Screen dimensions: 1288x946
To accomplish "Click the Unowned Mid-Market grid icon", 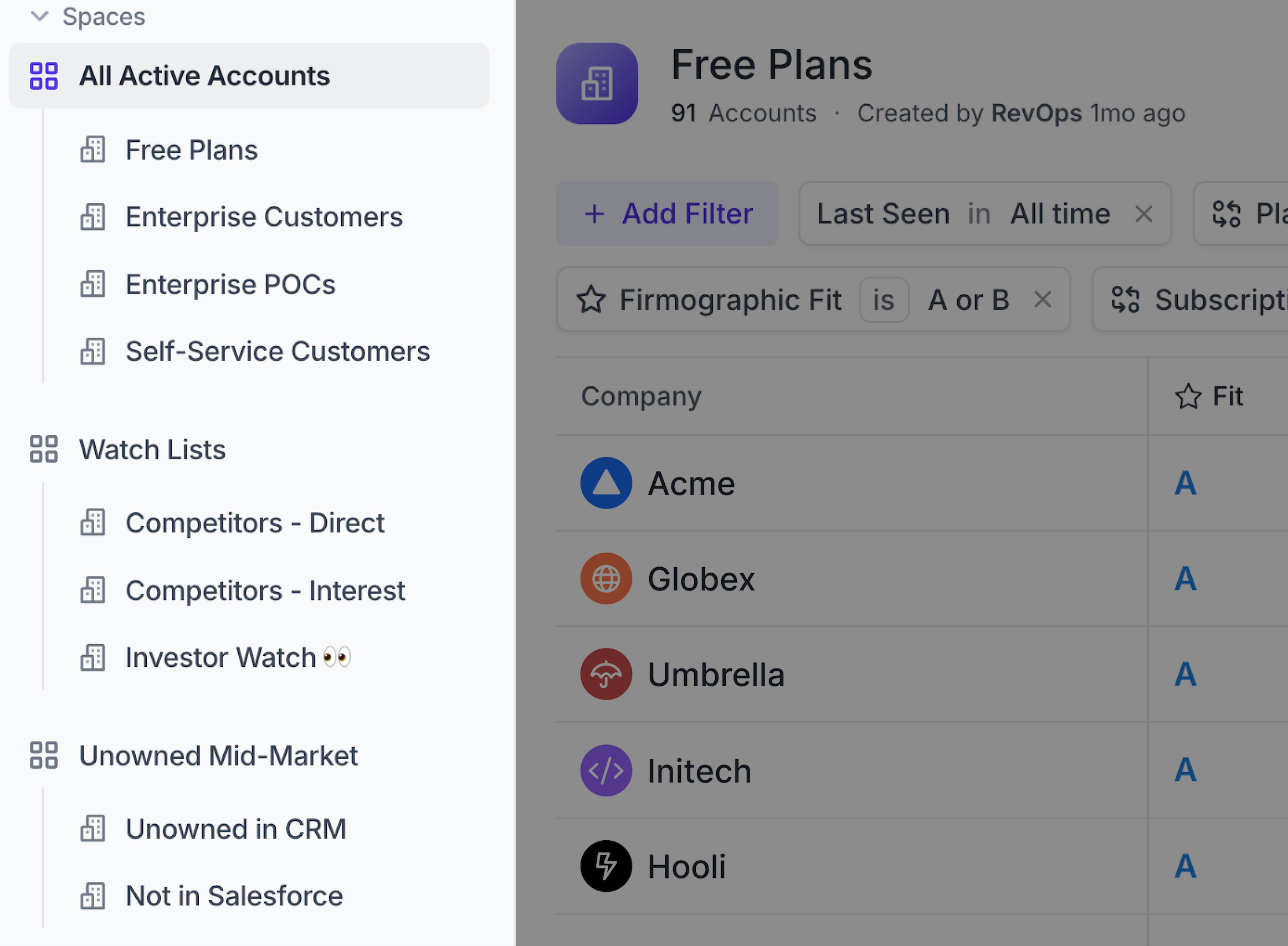I will click(x=44, y=755).
